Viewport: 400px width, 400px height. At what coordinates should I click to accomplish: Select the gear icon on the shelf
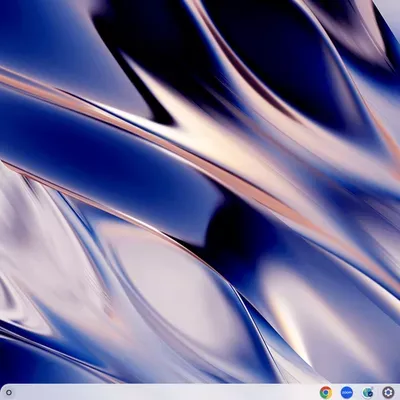388,392
